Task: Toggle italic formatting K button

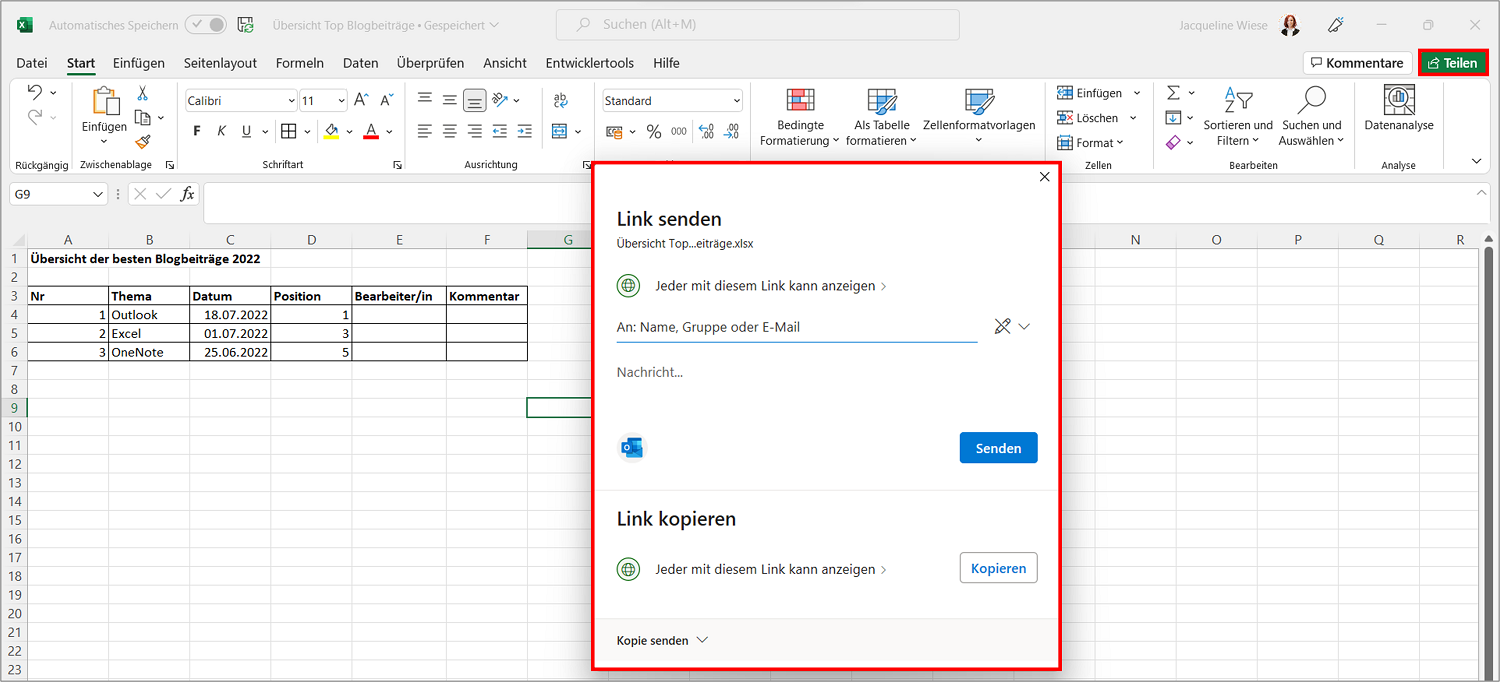Action: tap(221, 131)
